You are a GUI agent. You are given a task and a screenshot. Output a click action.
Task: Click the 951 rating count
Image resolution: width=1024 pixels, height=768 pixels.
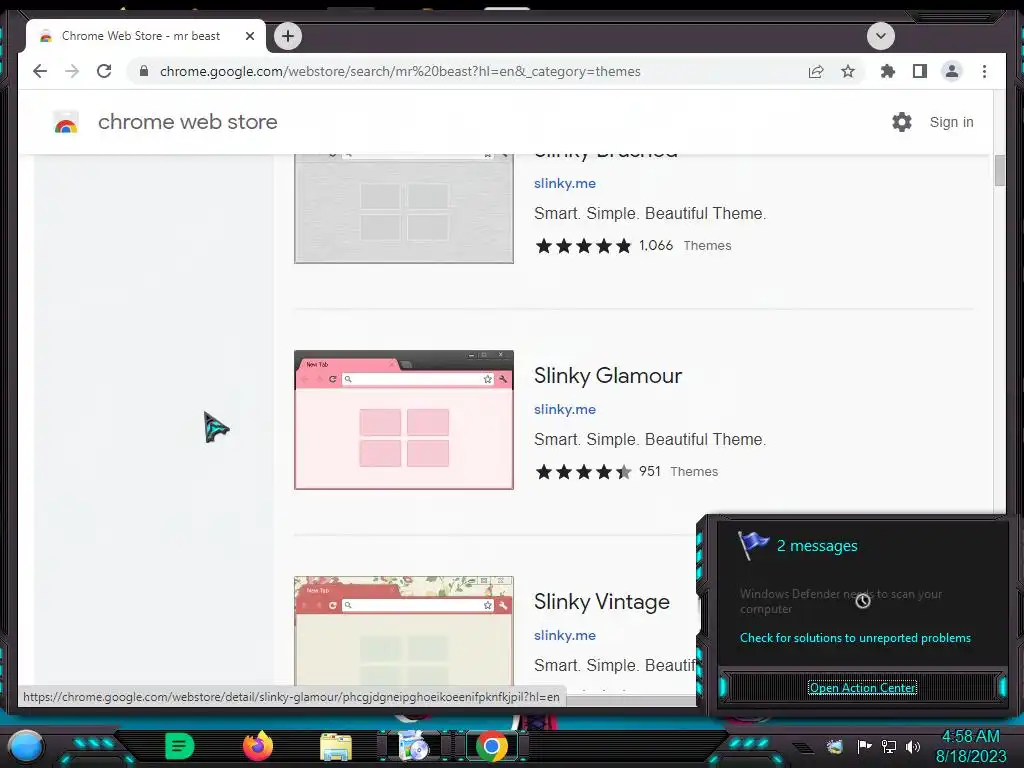(650, 472)
